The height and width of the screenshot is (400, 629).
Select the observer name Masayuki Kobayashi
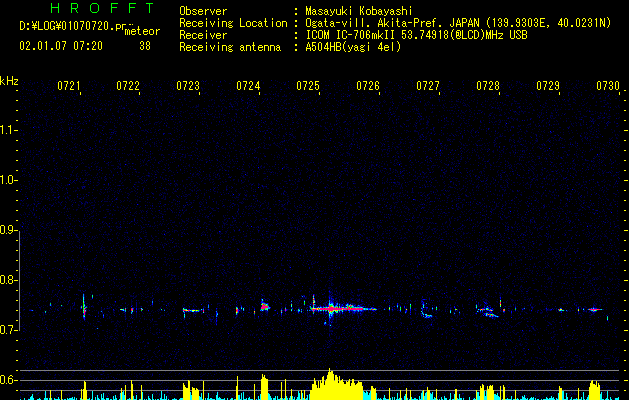[359, 11]
